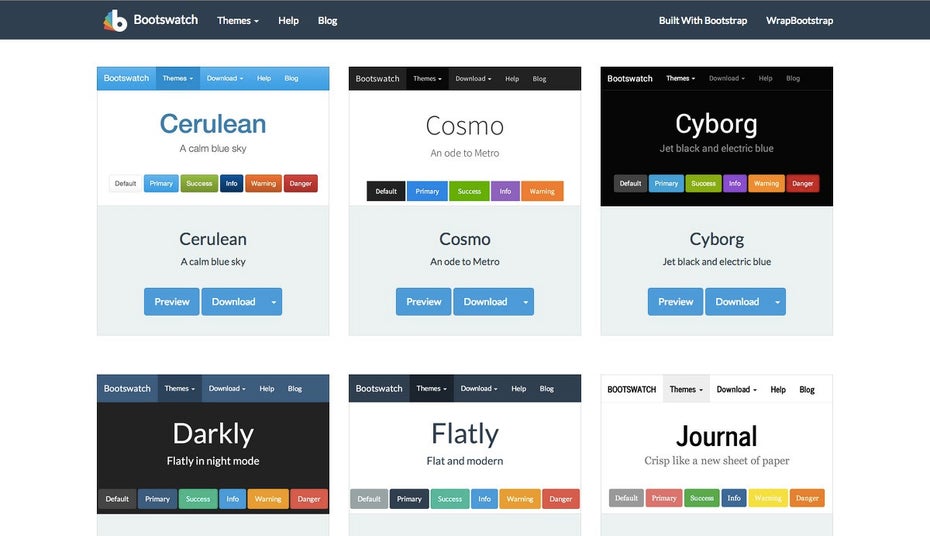The height and width of the screenshot is (536, 930).
Task: Click Cosmo's black Default swatch button
Action: click(386, 191)
